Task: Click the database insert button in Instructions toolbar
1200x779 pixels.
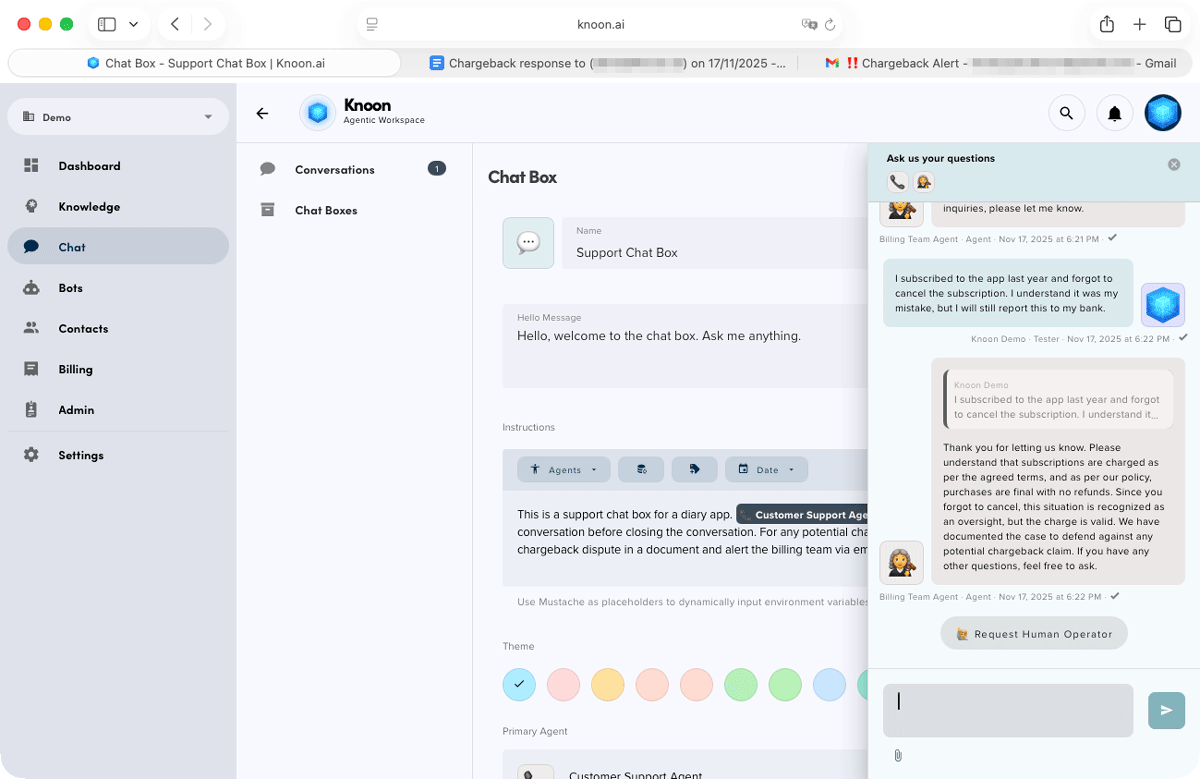Action: (641, 469)
